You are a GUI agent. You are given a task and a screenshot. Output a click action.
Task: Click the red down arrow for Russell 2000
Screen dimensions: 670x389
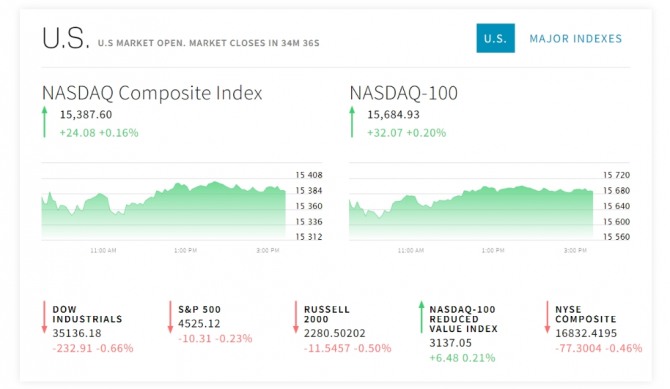click(296, 317)
